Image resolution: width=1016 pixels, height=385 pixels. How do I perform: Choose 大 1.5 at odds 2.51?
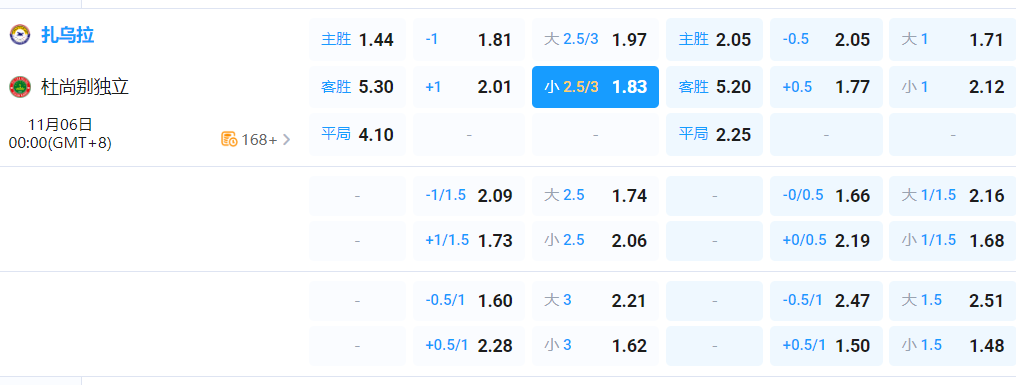coord(952,301)
